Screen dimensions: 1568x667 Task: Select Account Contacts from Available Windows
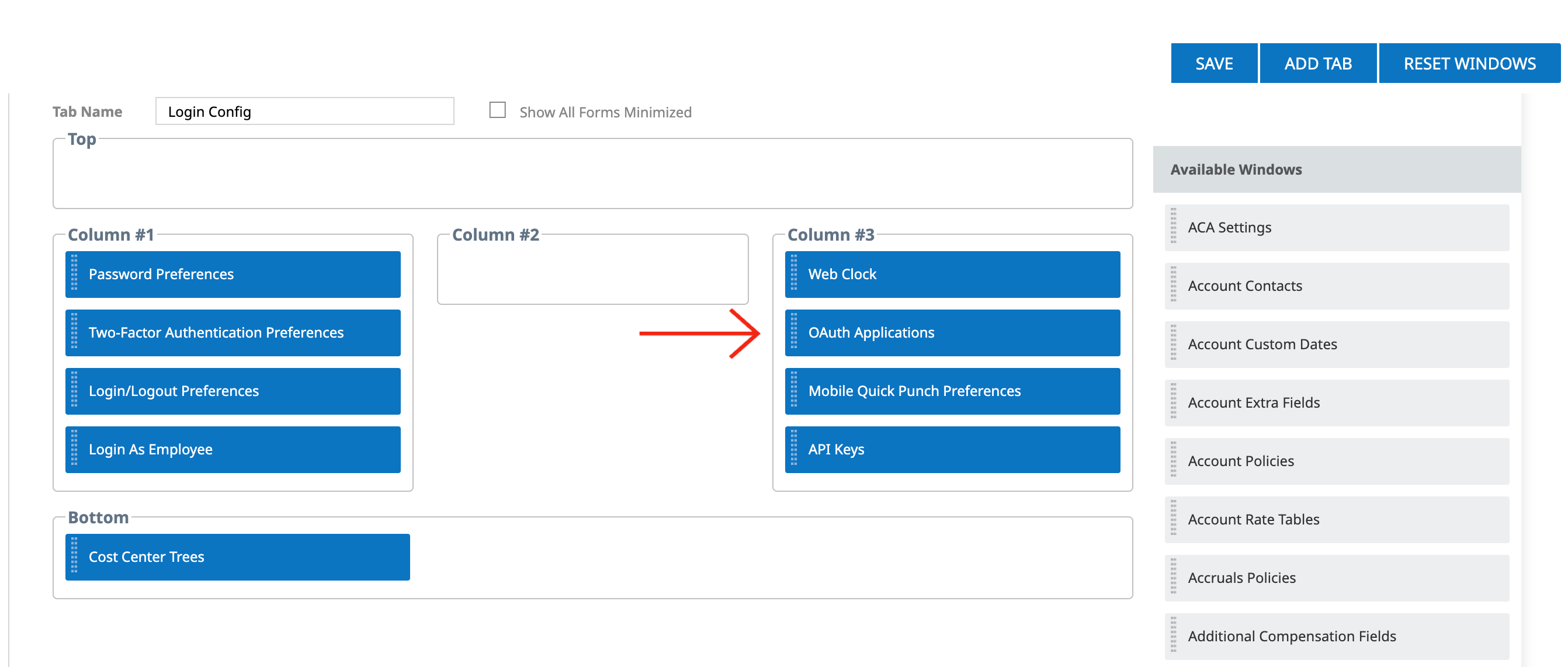(x=1336, y=286)
